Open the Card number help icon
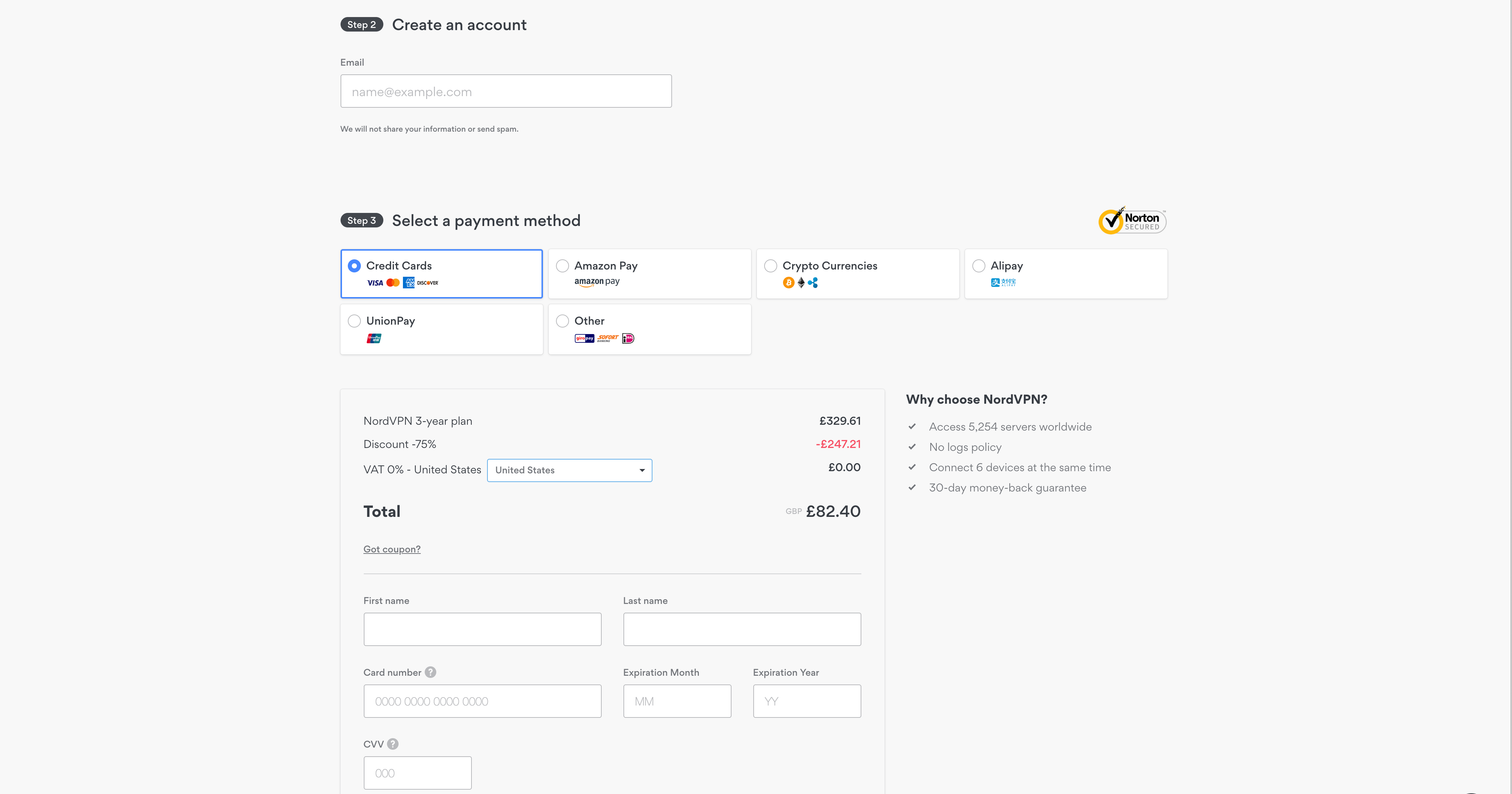The image size is (1512, 794). click(x=430, y=672)
